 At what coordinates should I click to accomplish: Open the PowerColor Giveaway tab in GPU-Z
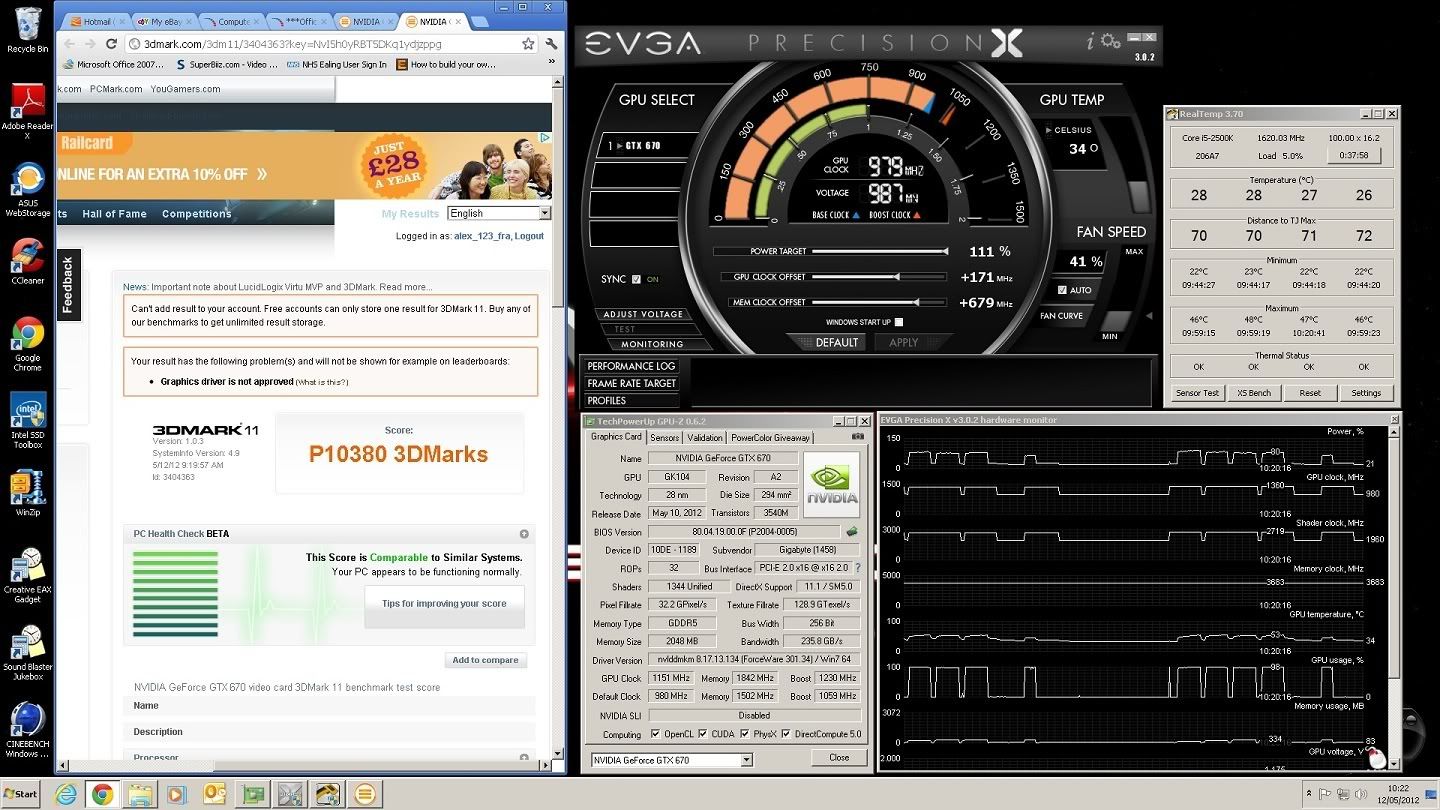coord(771,438)
